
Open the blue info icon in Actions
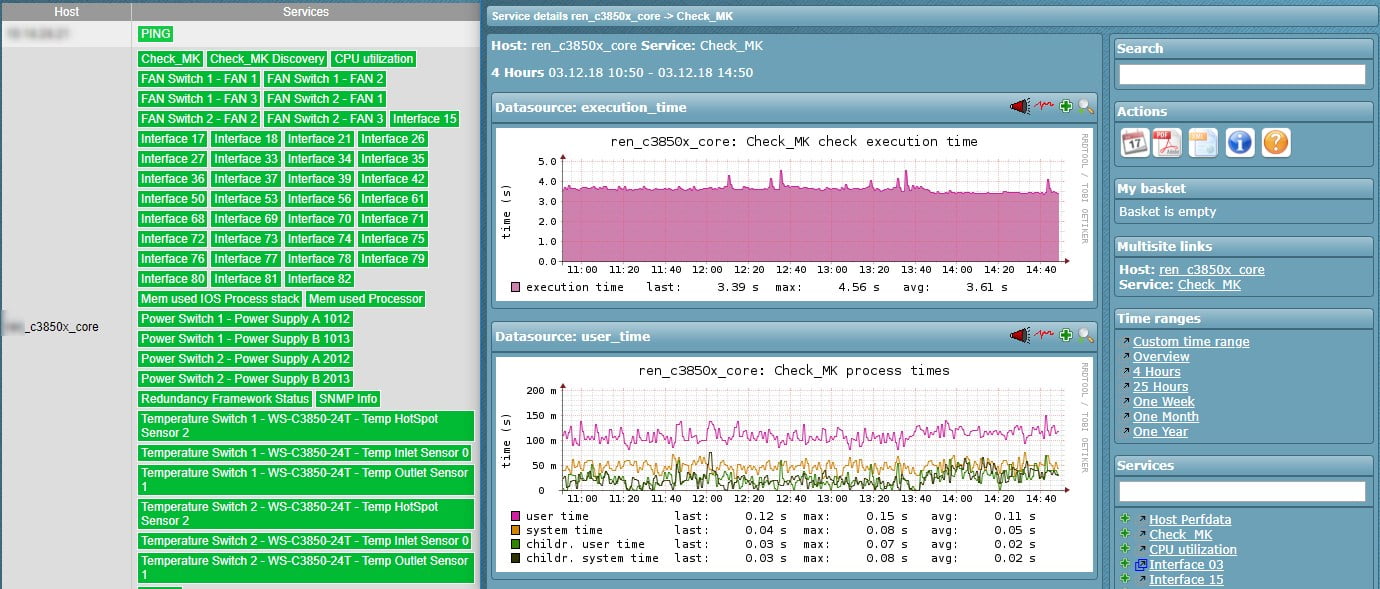pos(1240,143)
